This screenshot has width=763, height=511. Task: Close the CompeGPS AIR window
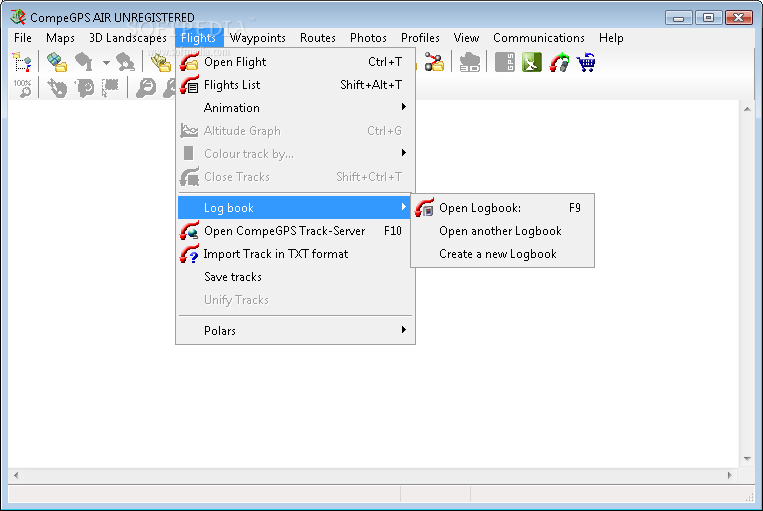(739, 18)
